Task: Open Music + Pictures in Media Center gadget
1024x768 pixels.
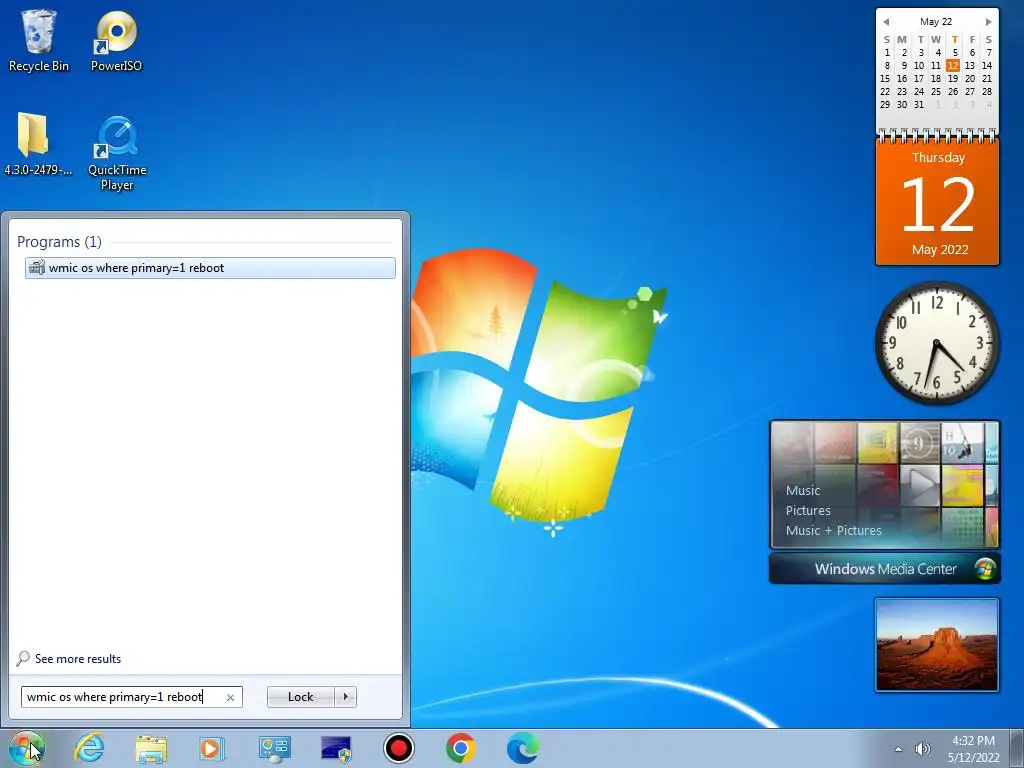Action: coord(833,531)
